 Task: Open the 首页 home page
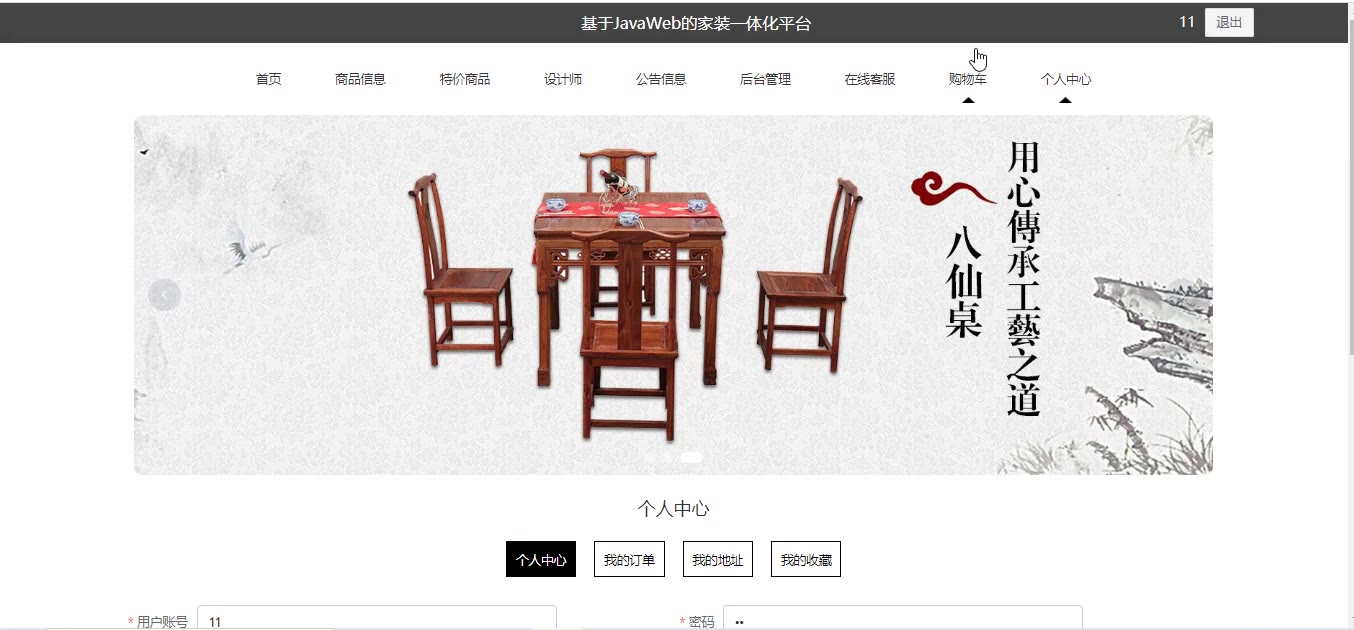point(269,79)
